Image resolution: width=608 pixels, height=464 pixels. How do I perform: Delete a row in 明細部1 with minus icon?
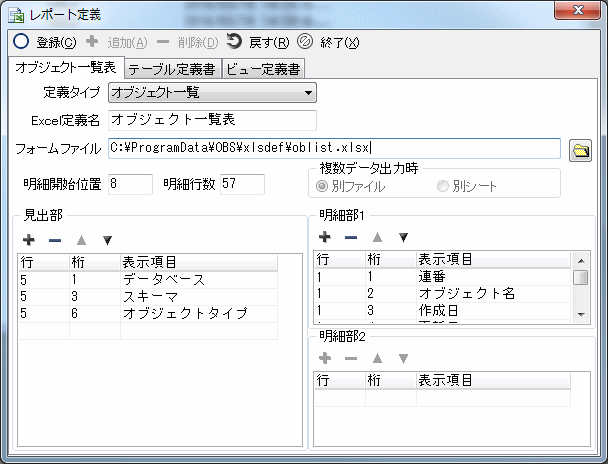[350, 237]
